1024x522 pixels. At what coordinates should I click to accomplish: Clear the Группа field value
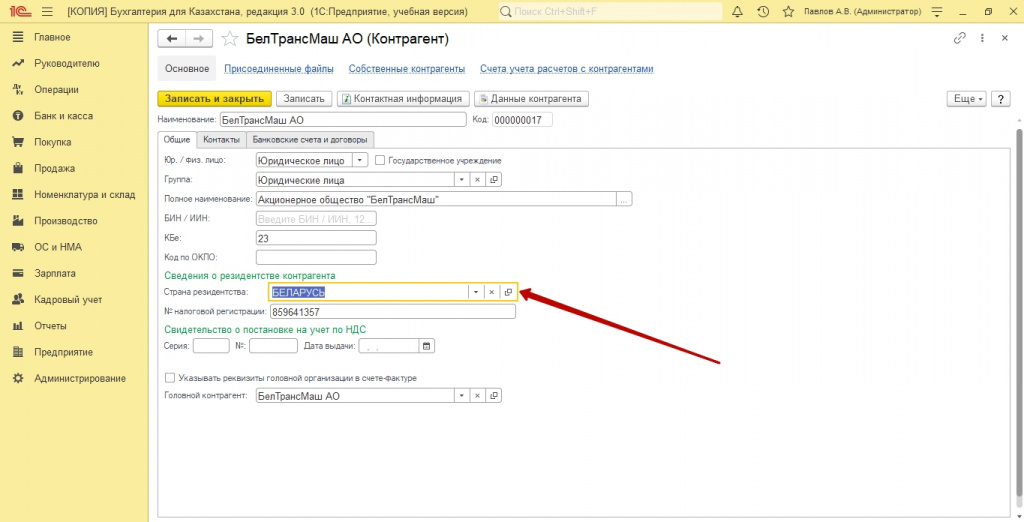(477, 180)
